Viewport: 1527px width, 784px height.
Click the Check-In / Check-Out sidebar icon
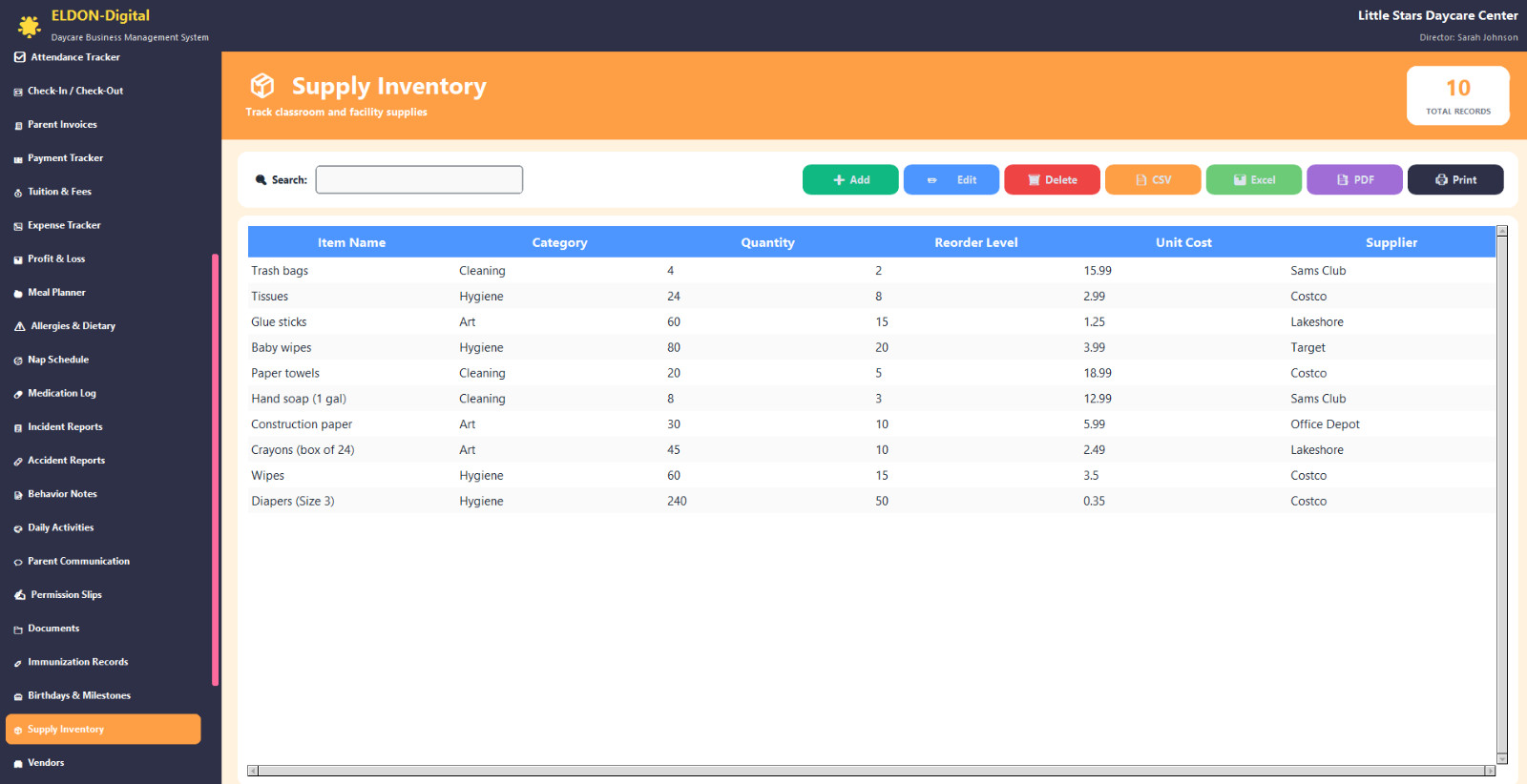18,92
